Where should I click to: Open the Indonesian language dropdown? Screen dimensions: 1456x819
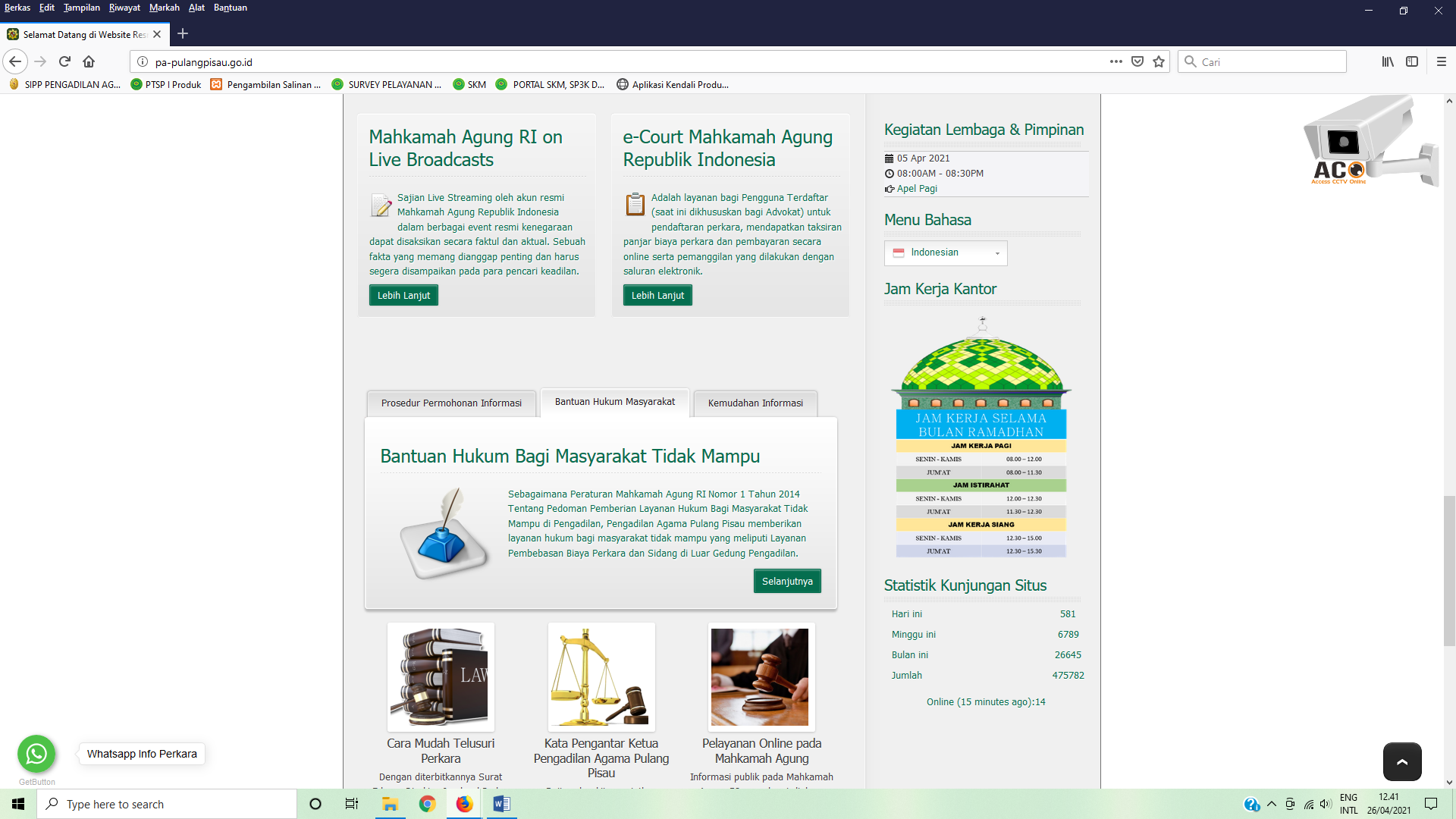945,253
